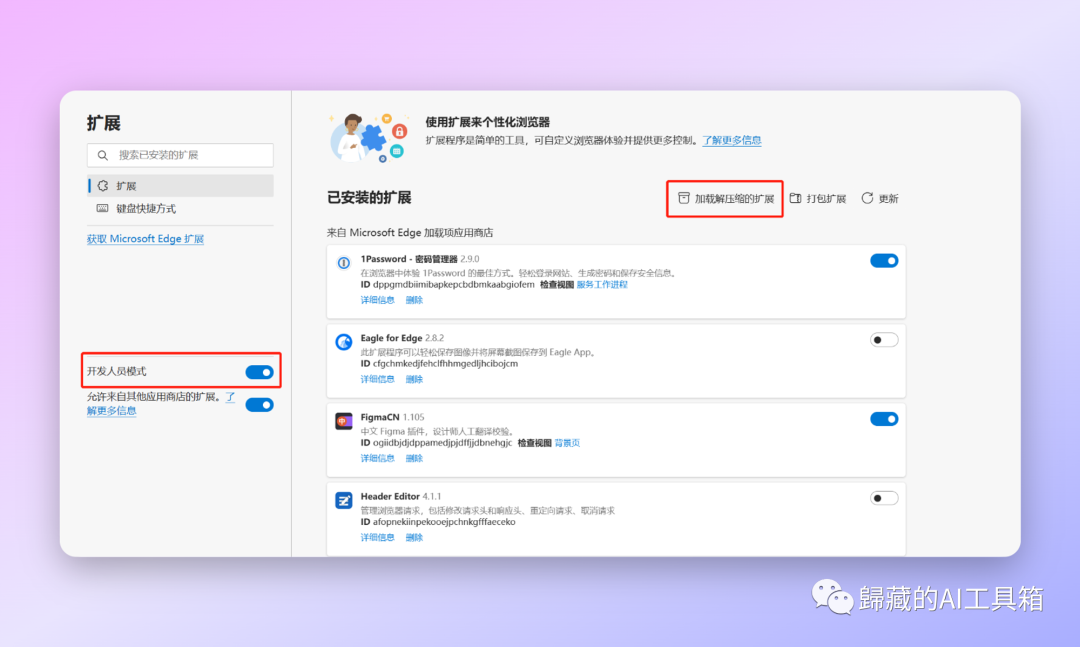Open 详细信息 for Header Editor
This screenshot has height=647, width=1080.
point(377,538)
